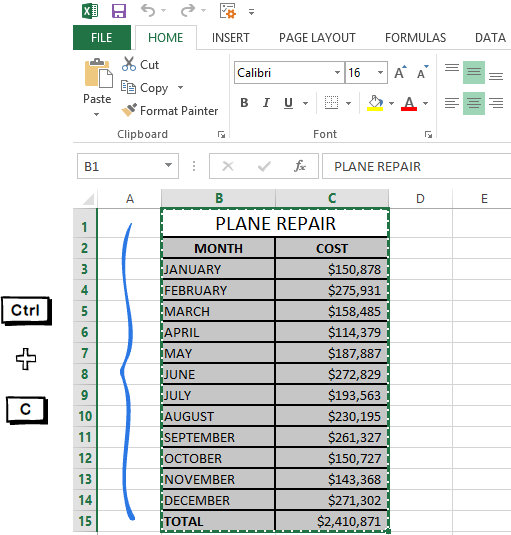Image resolution: width=511 pixels, height=535 pixels.
Task: Select column D header
Action: coord(420,199)
